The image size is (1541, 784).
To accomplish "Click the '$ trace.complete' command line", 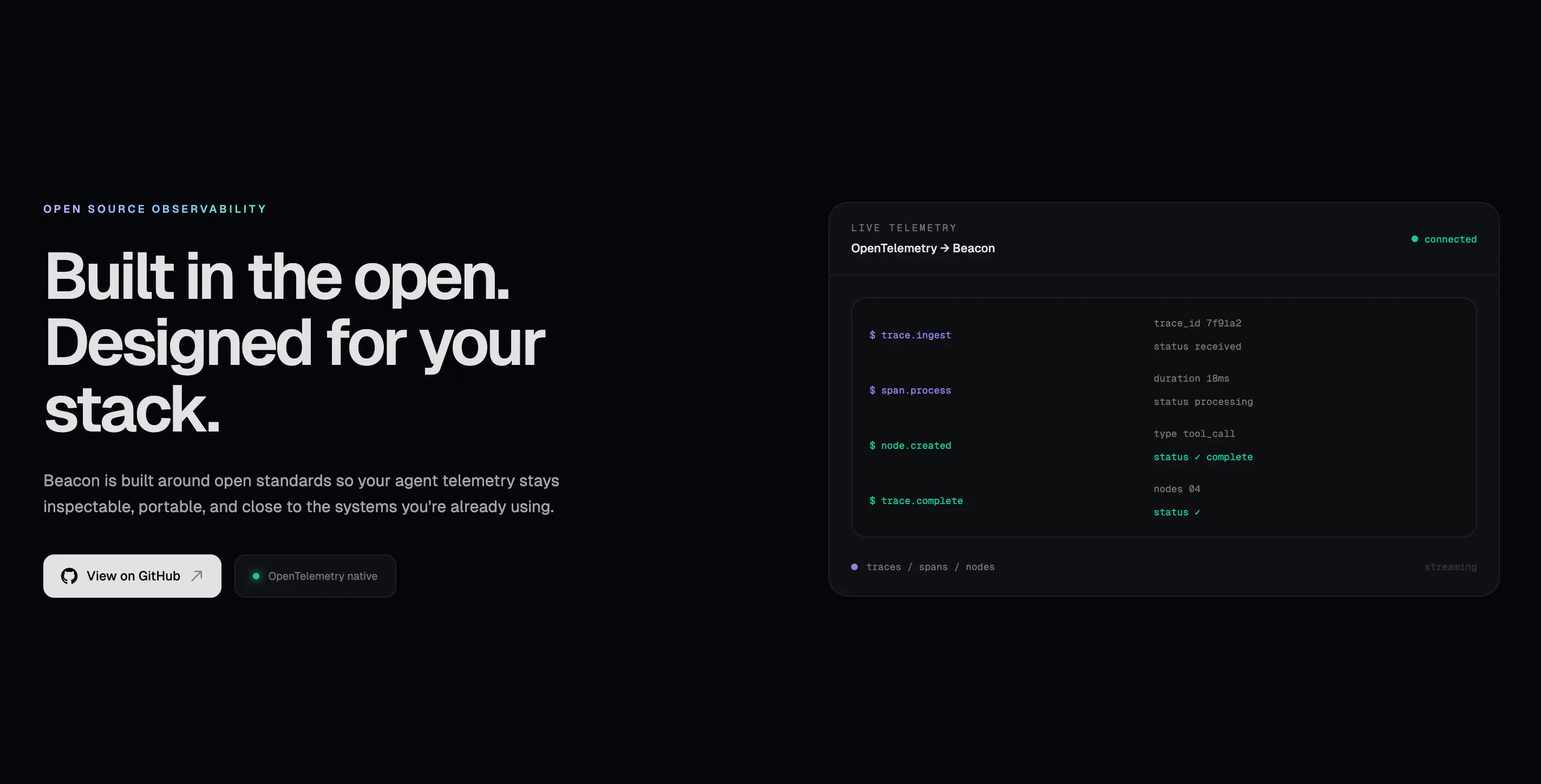I will [x=916, y=500].
